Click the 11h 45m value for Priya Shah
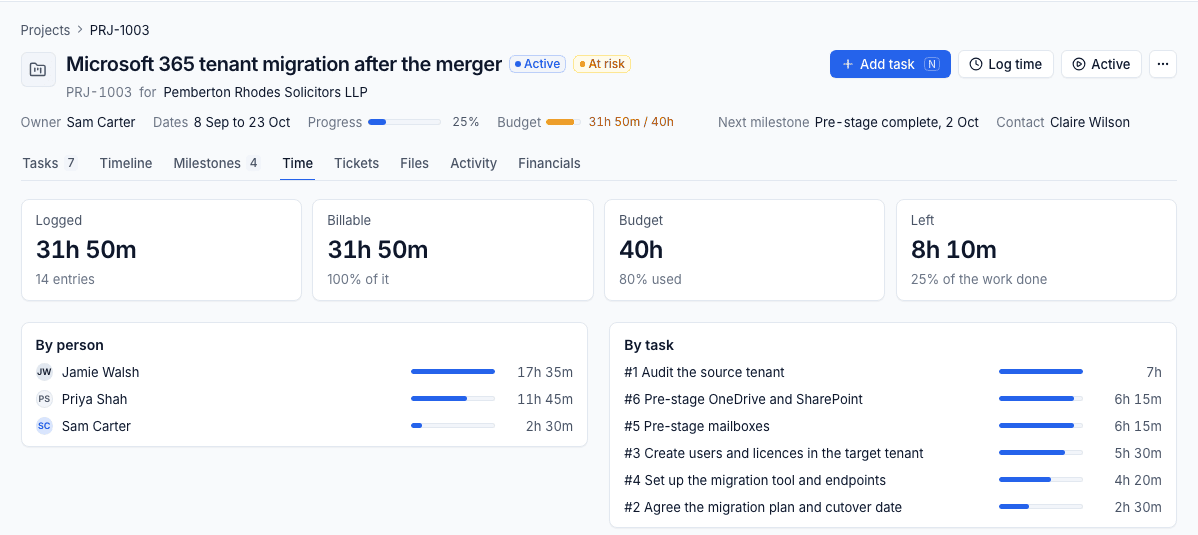The width and height of the screenshot is (1198, 535). [545, 399]
